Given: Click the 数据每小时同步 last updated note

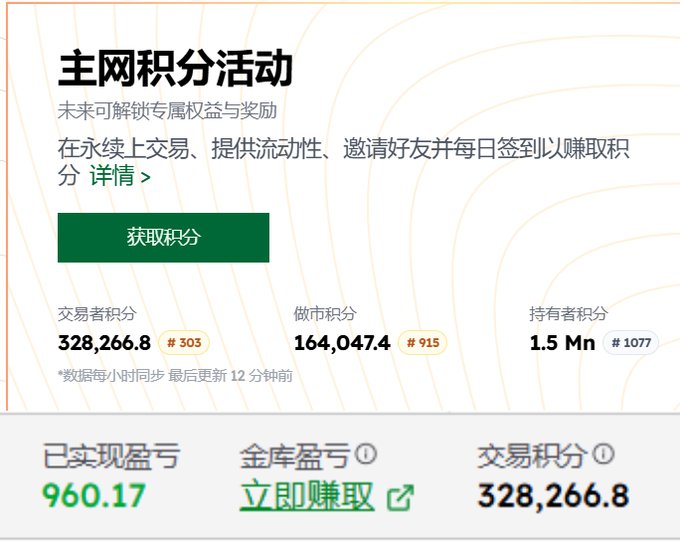Looking at the screenshot, I should pyautogui.click(x=175, y=376).
